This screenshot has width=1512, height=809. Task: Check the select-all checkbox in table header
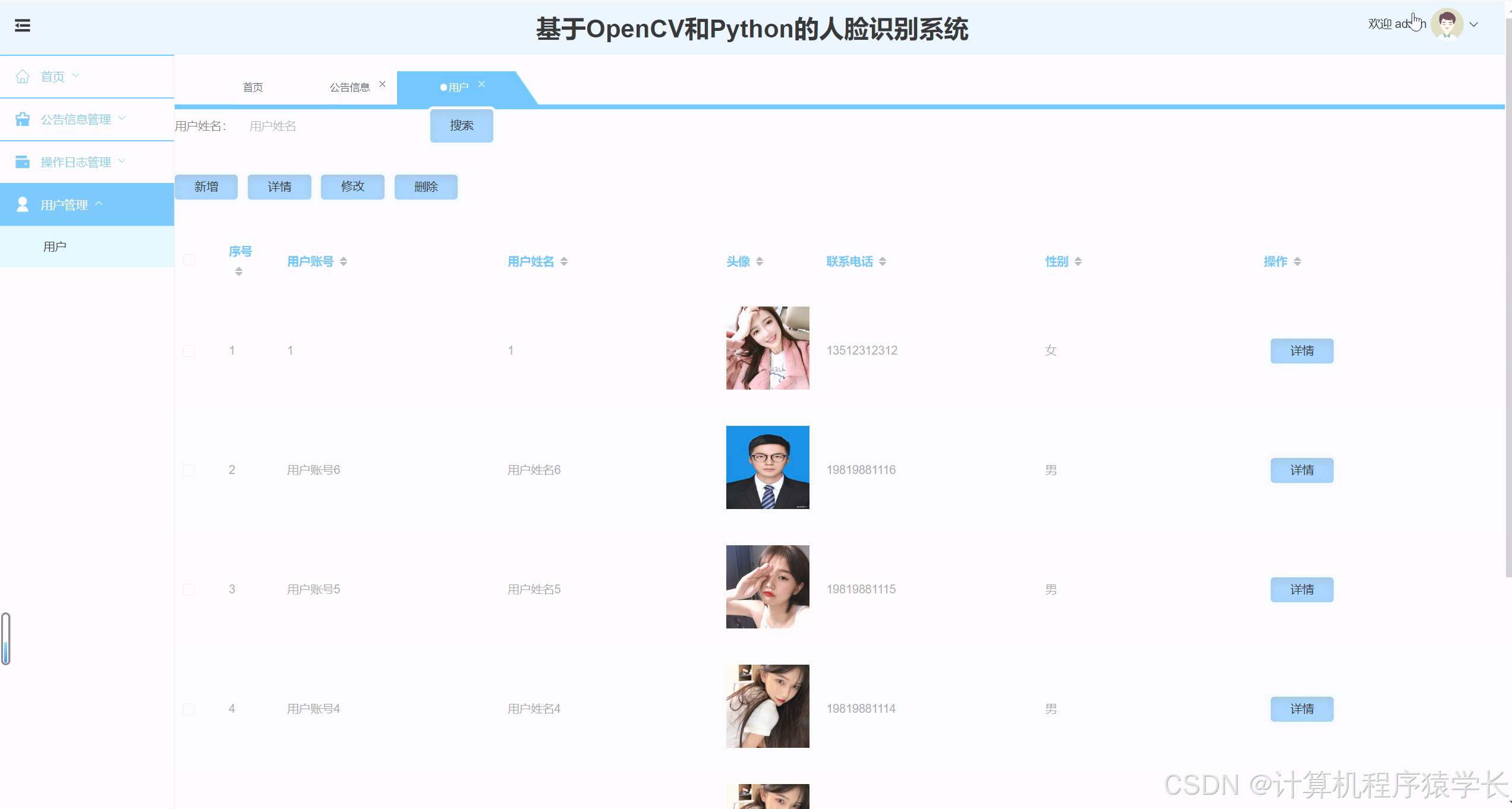tap(189, 260)
